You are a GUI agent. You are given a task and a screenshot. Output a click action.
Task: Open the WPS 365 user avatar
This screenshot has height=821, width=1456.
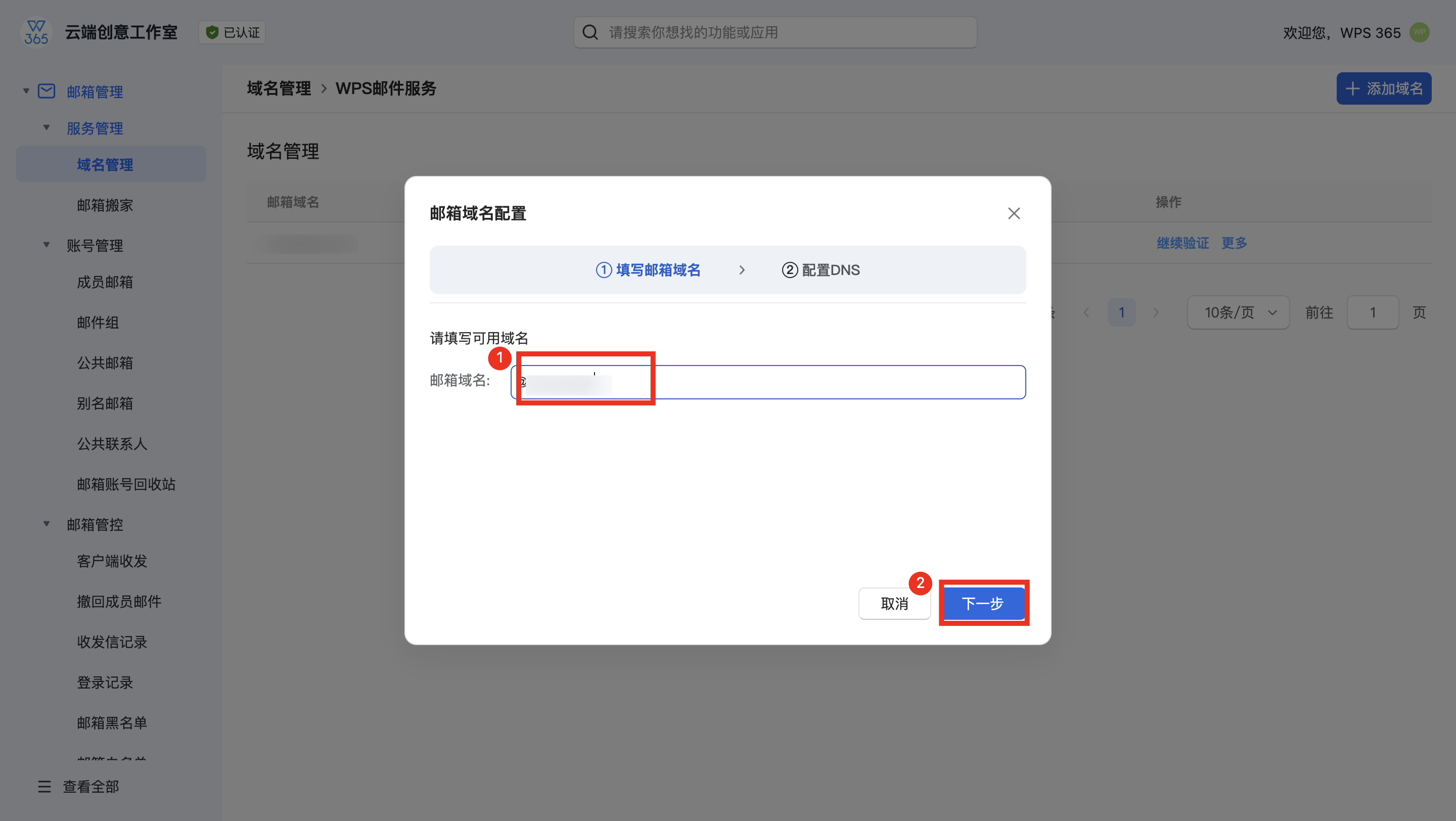coord(1419,33)
